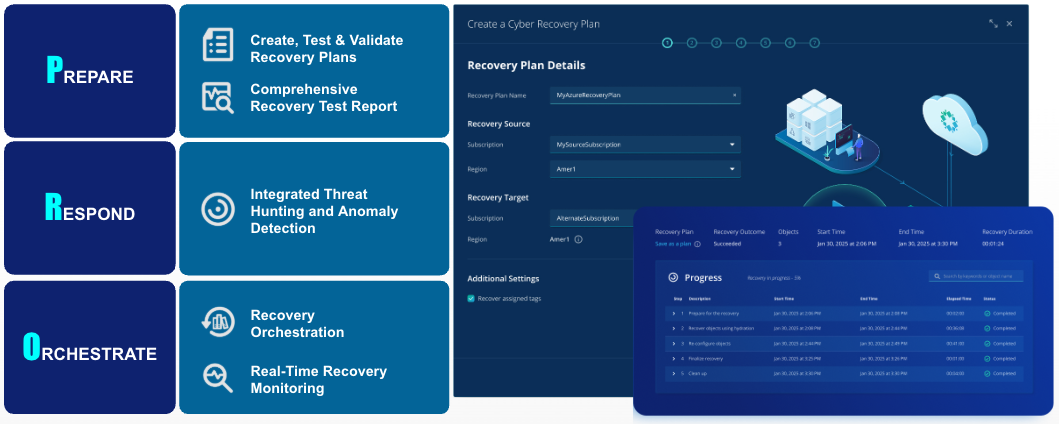
Task: Click the expand dialog arrows icon
Action: point(993,24)
